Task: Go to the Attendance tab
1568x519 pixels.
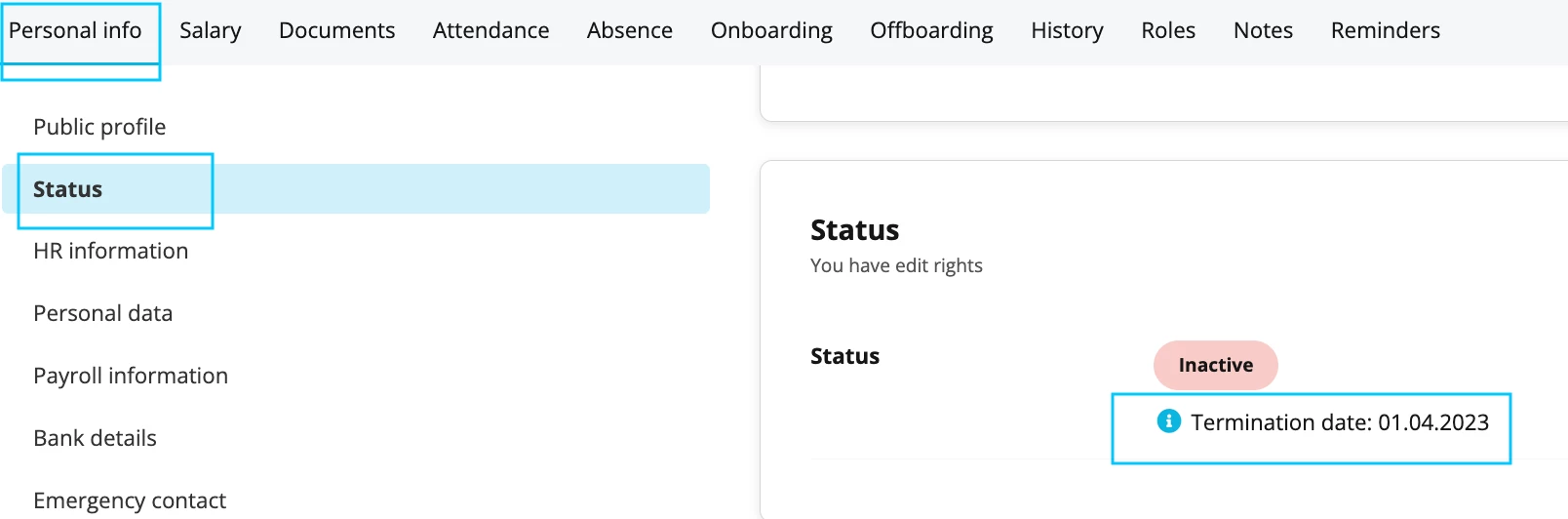Action: (490, 30)
